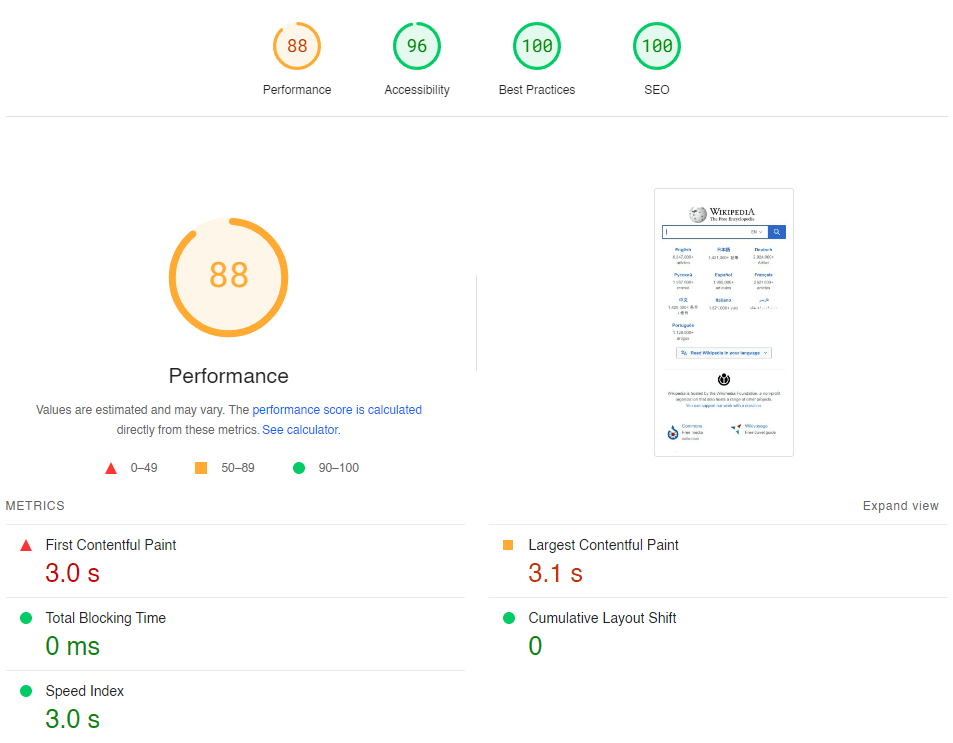Click the value 0 ms
This screenshot has width=953, height=743.
click(72, 646)
